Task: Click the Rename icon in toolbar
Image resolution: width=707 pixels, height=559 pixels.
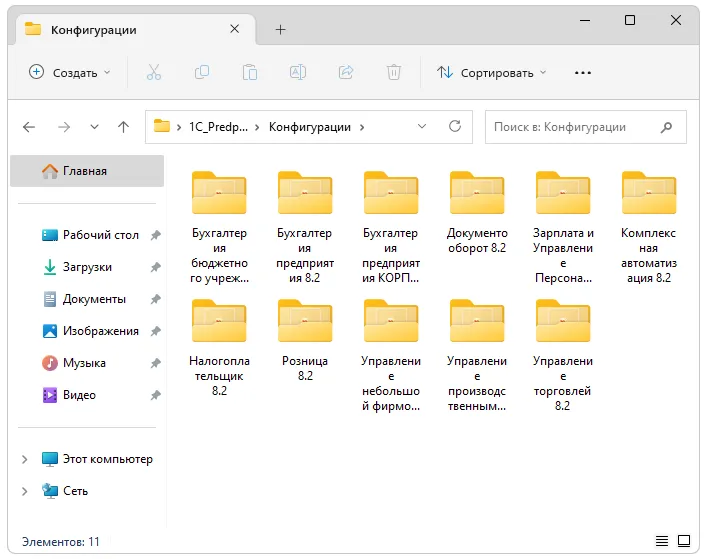Action: (298, 72)
